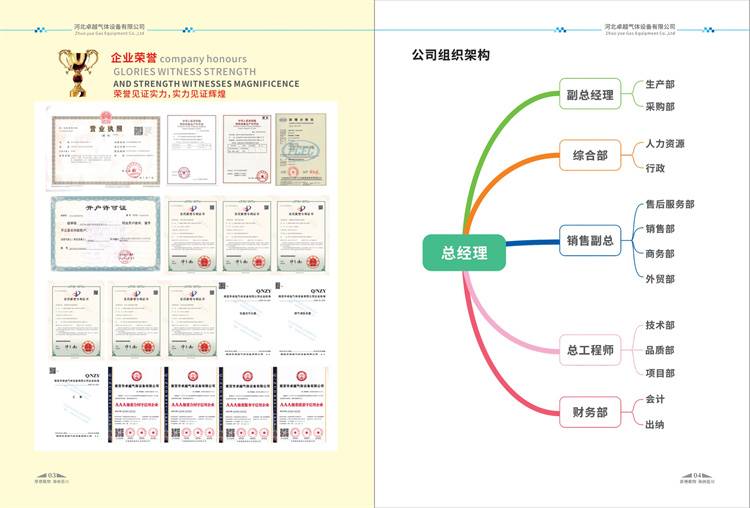Select the 生产部 leaf item

tap(659, 85)
